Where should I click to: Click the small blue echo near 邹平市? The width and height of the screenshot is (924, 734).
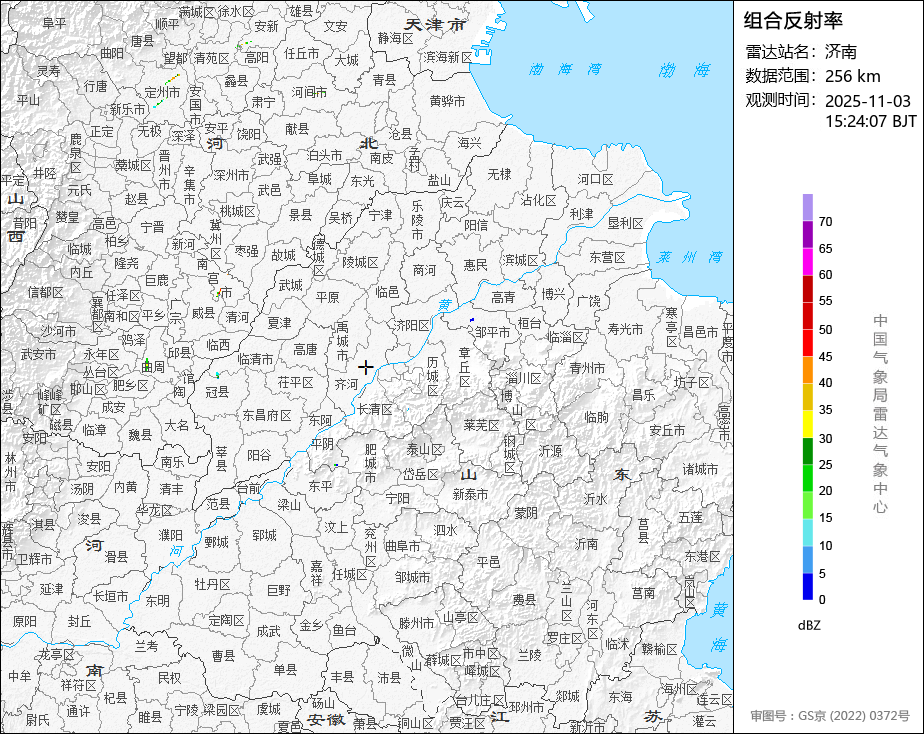471,319
